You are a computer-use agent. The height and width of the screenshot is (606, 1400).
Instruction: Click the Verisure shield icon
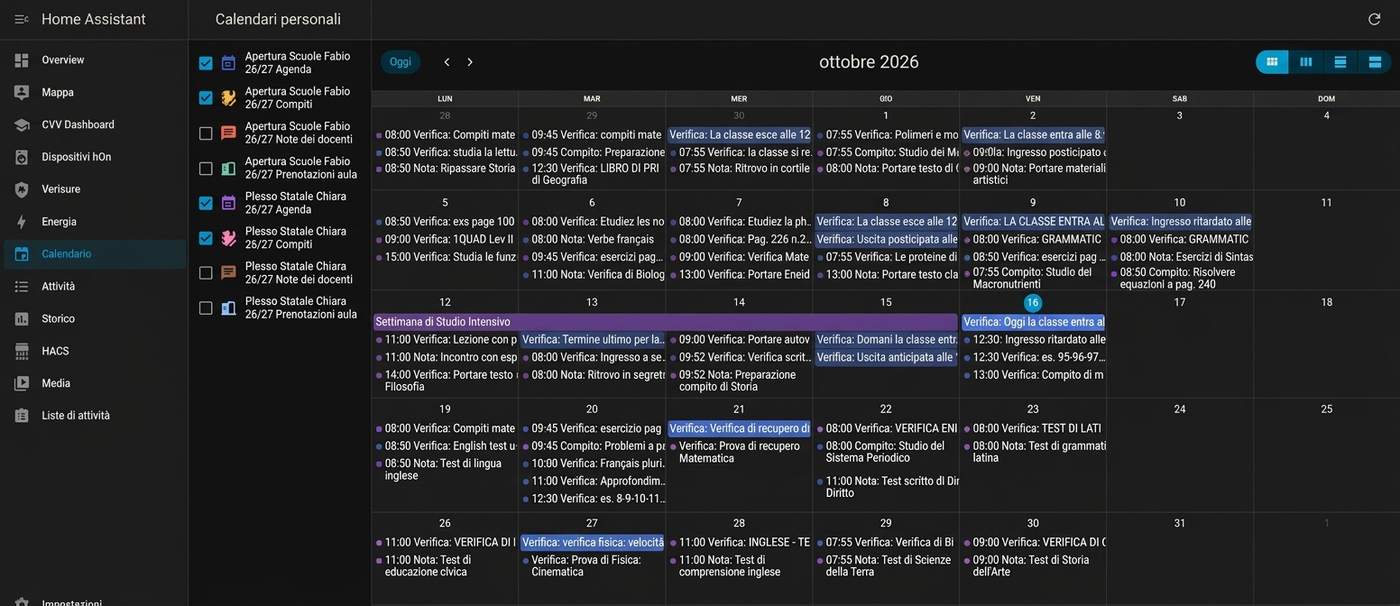tap(21, 189)
